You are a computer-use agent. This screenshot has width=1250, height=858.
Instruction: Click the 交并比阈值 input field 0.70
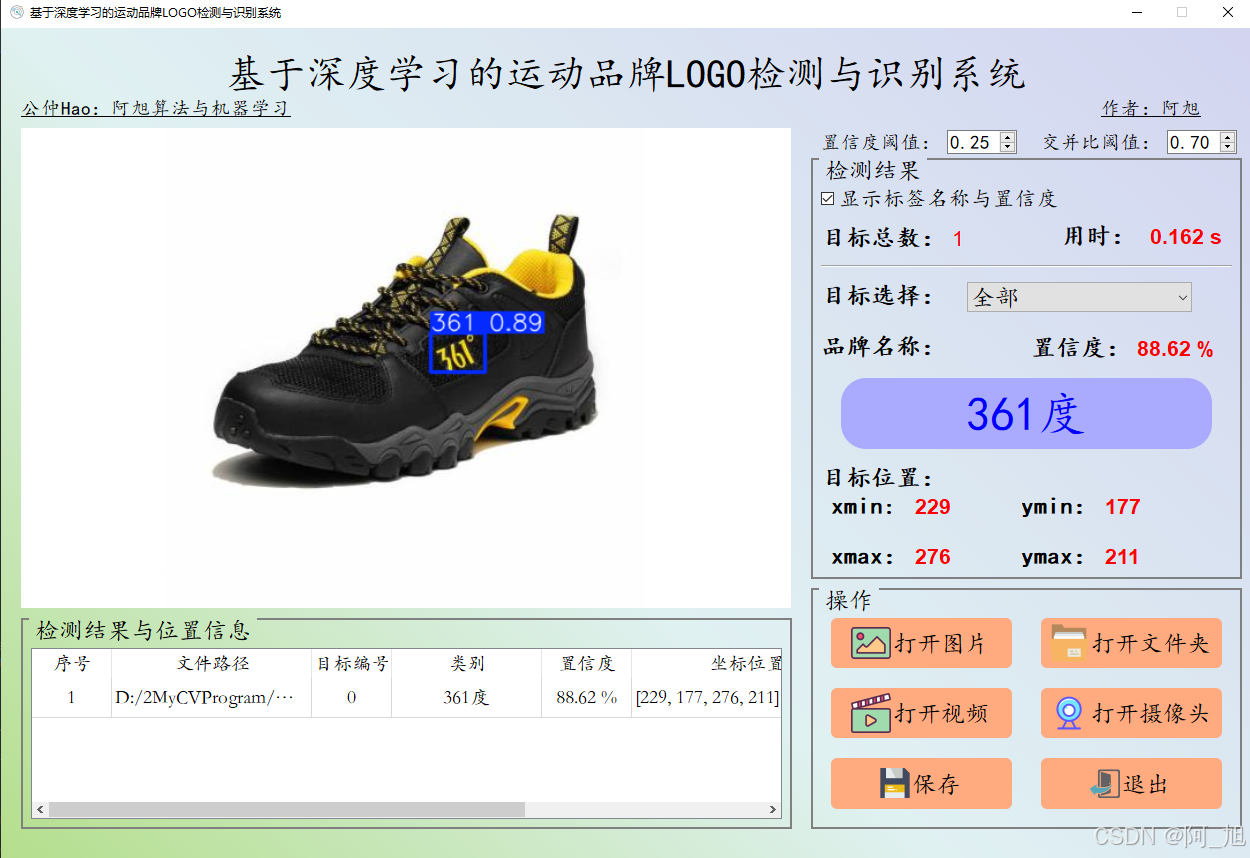pyautogui.click(x=1194, y=142)
